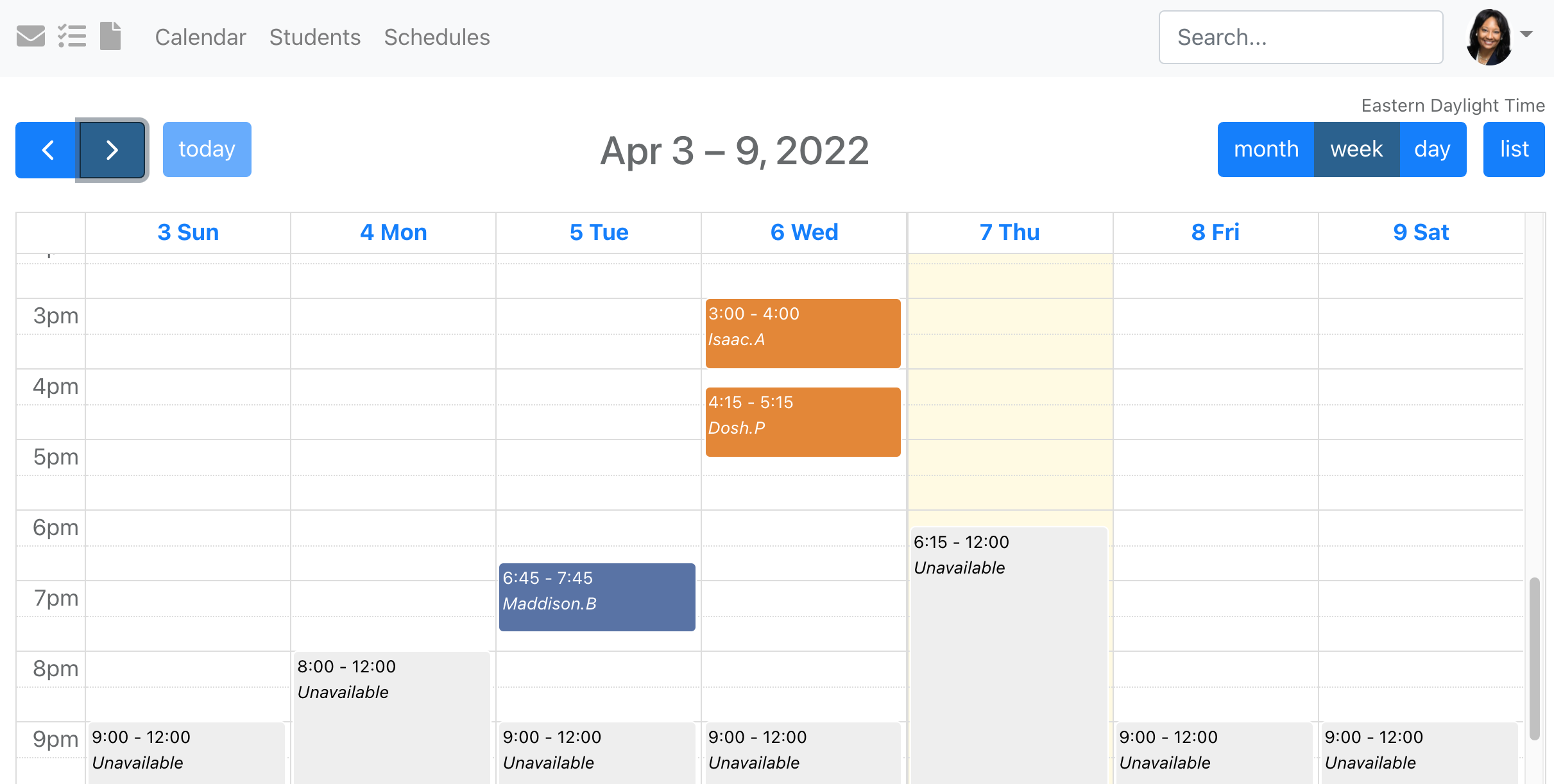Screen dimensions: 1554x784
Task: Open the task checklist icon
Action: click(72, 37)
